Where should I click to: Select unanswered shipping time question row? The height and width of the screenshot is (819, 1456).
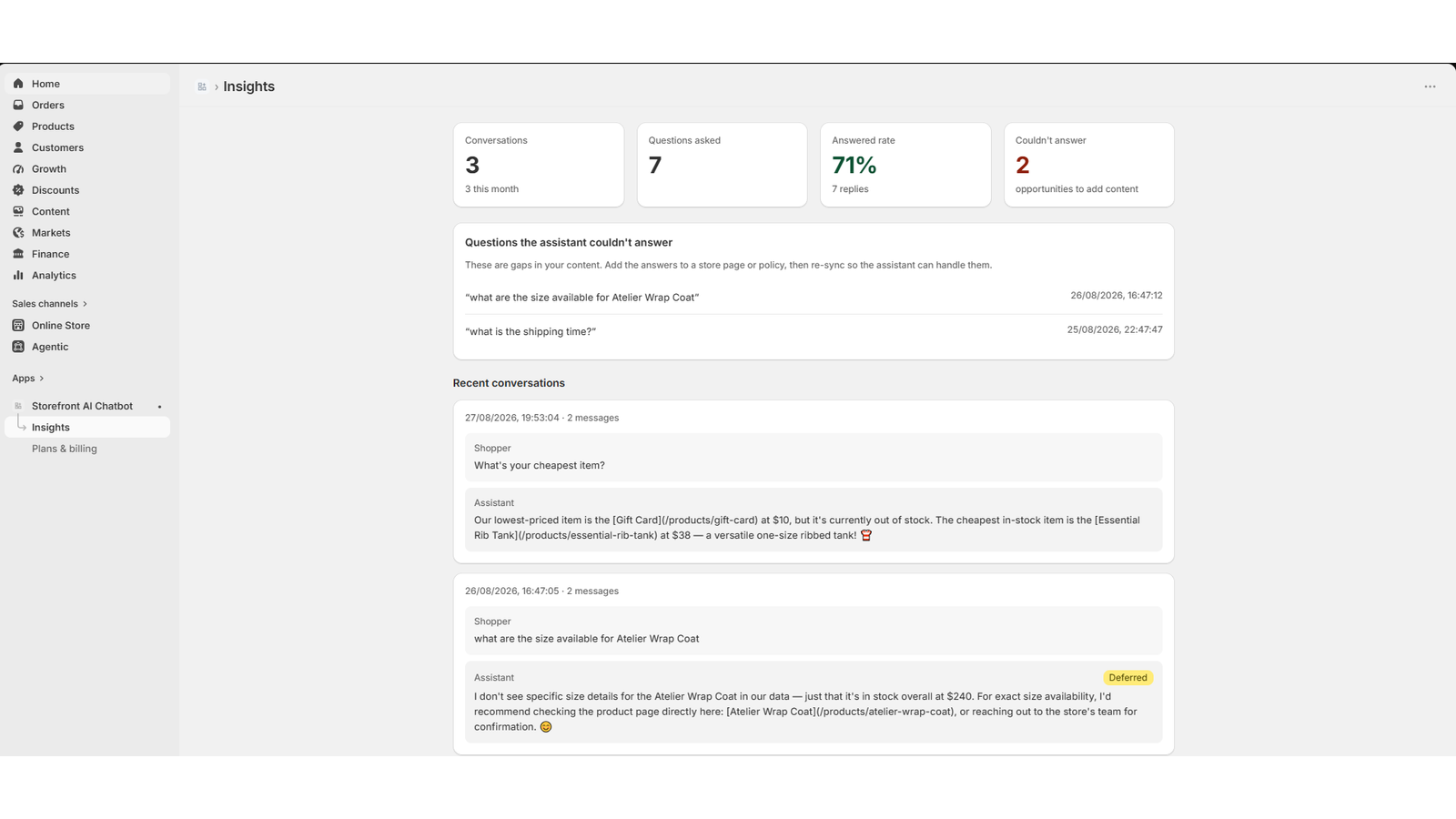pos(814,331)
